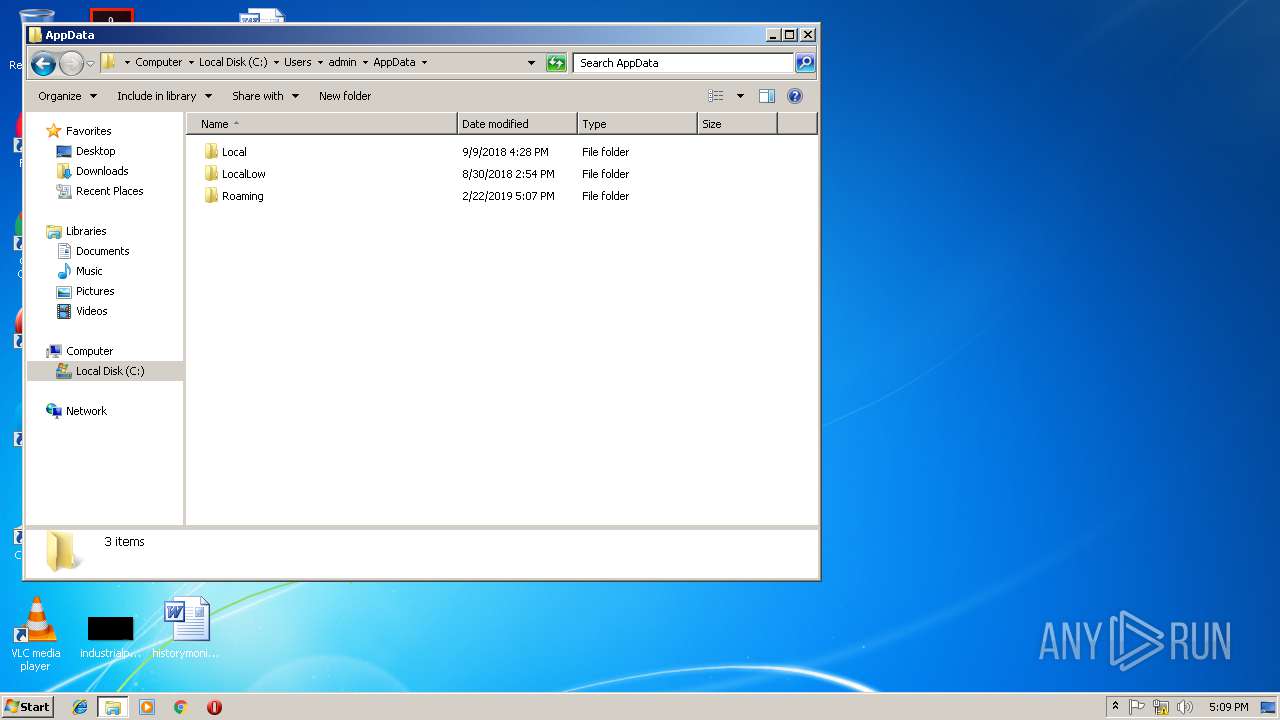Select Local Disk (C:) in the breadcrumb
This screenshot has width=1280, height=720.
coord(233,62)
